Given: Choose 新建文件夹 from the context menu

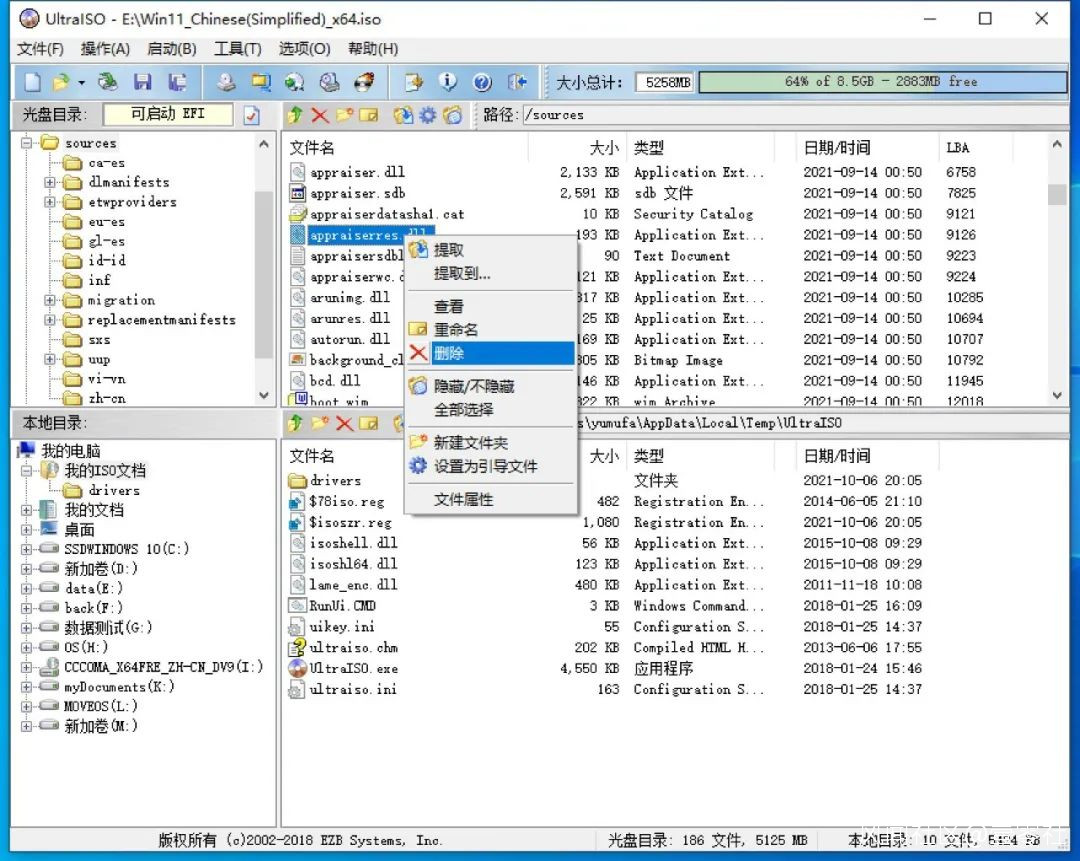Looking at the screenshot, I should (491, 443).
